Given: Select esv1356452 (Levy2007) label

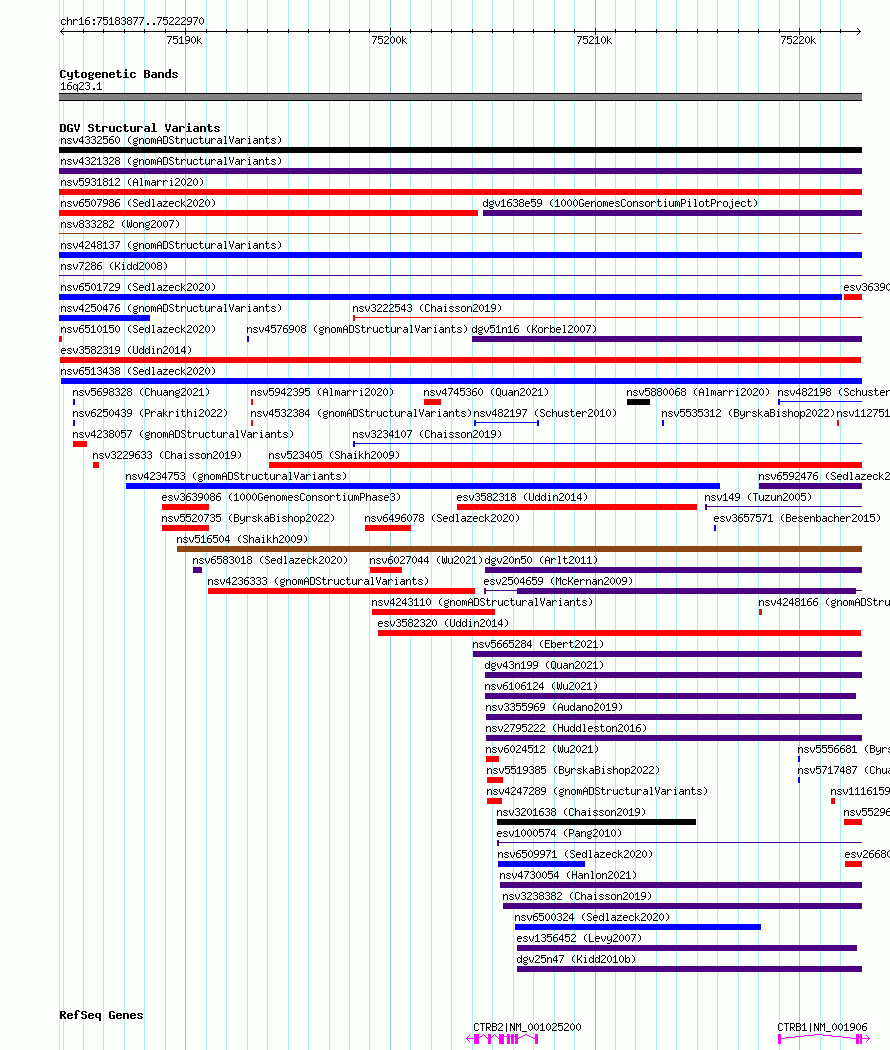Looking at the screenshot, I should [579, 939].
